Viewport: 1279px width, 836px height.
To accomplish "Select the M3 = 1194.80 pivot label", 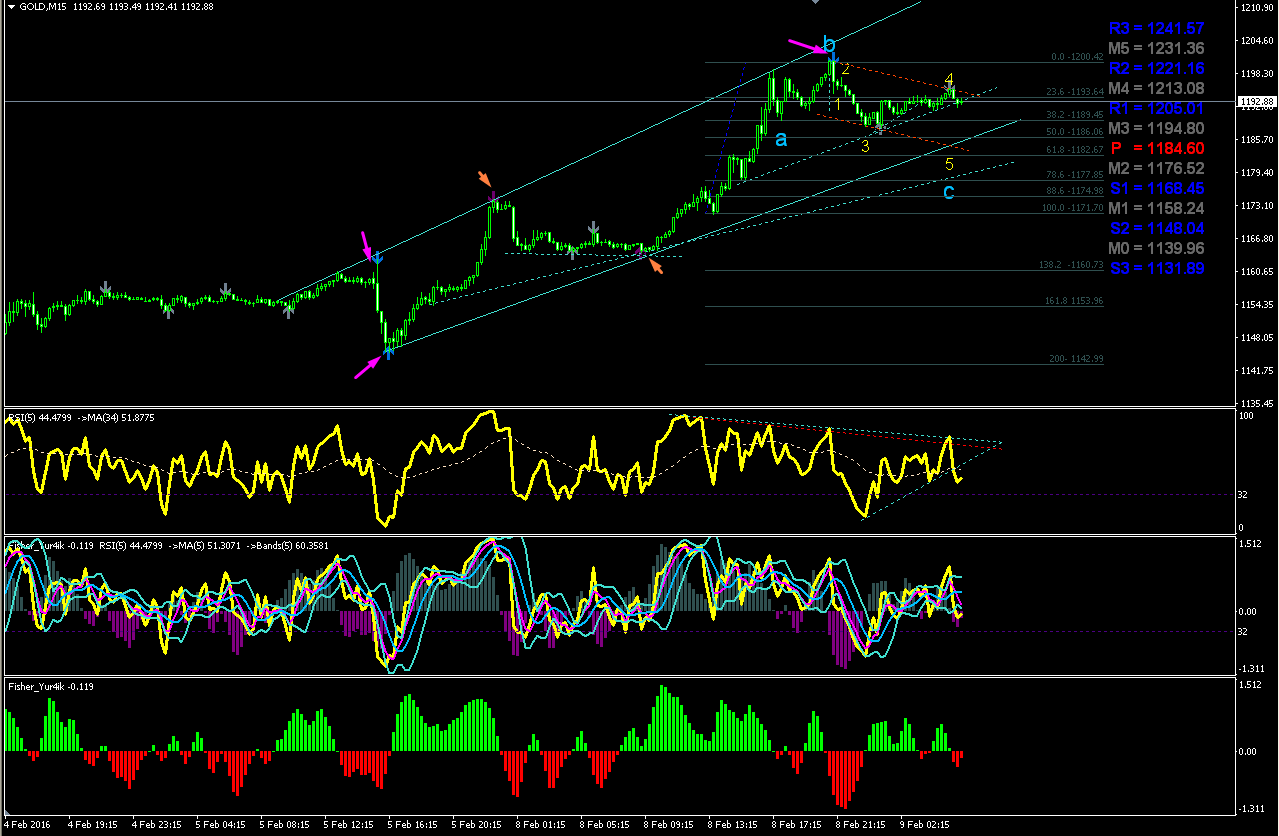I will pyautogui.click(x=1156, y=128).
